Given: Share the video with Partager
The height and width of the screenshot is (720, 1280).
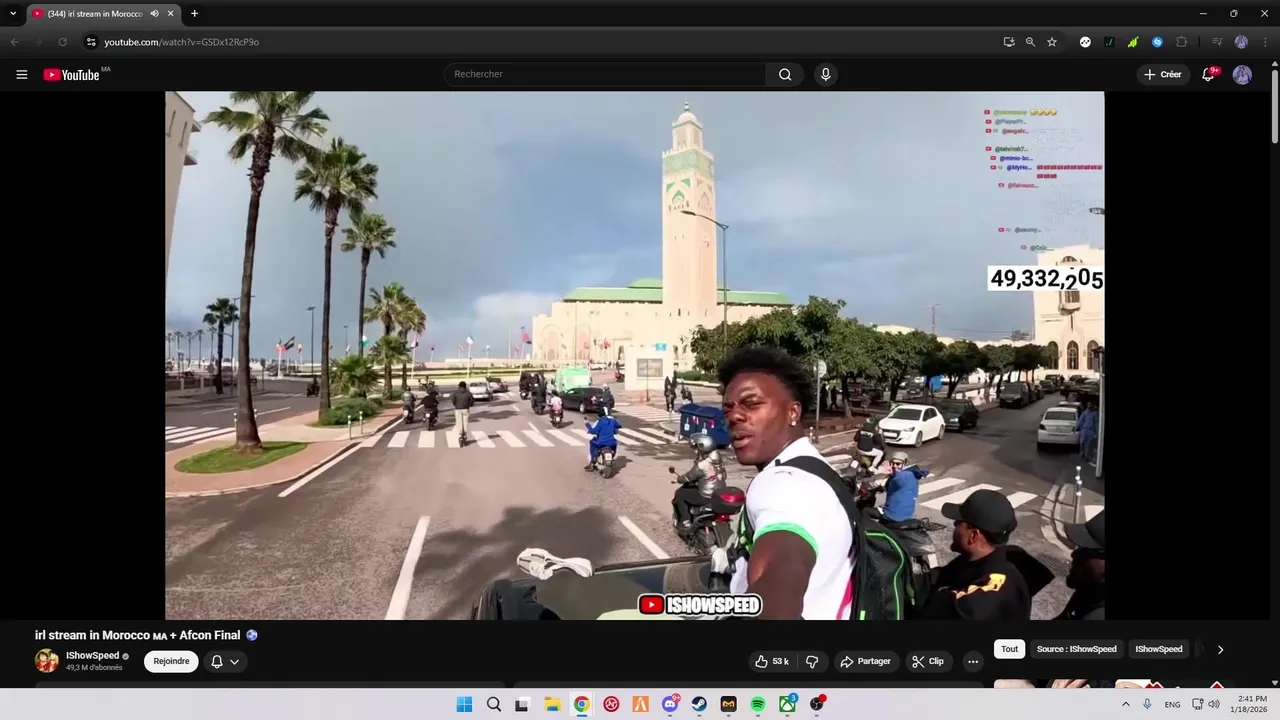Looking at the screenshot, I should 866,662.
